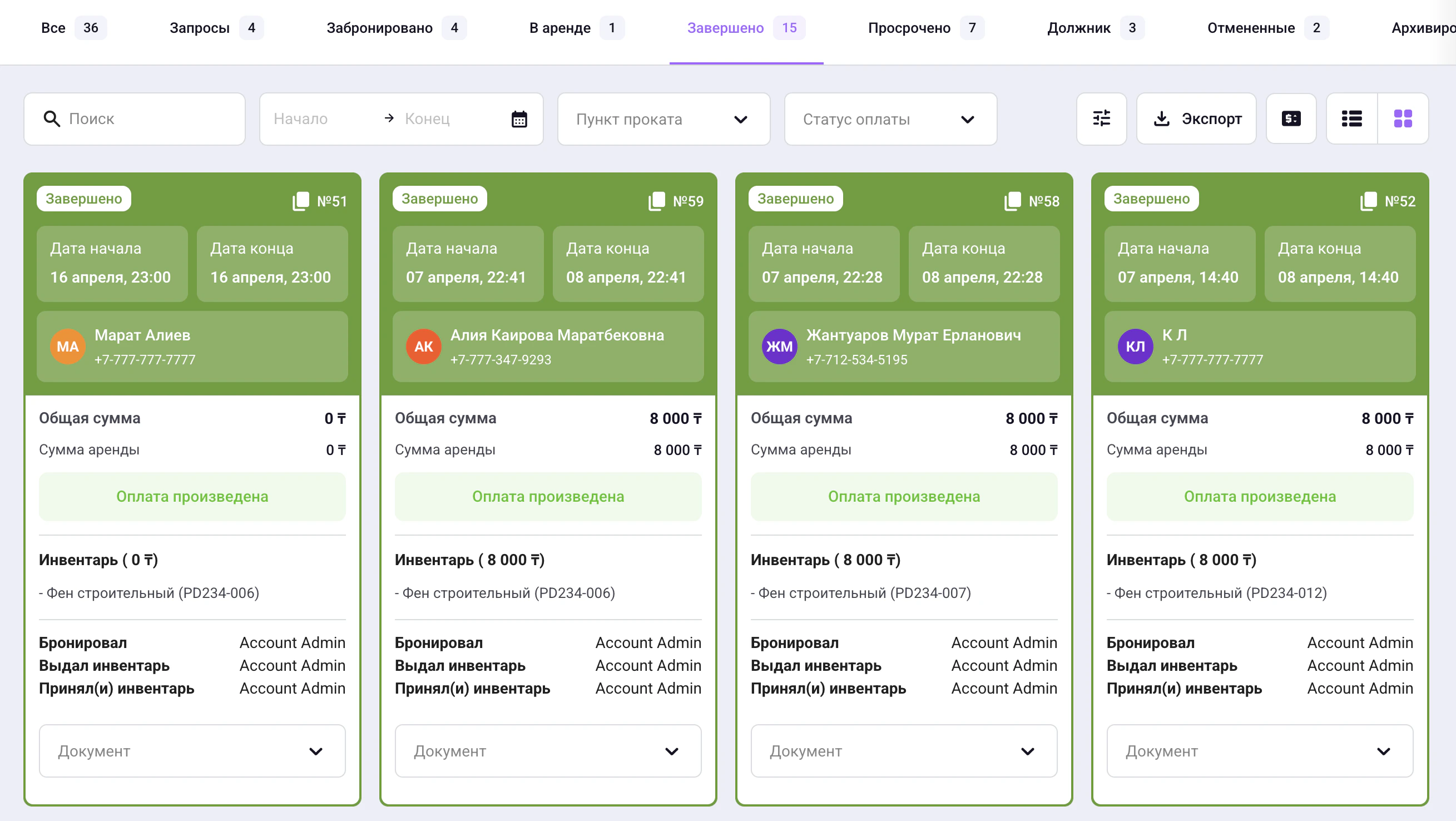Switch to list view layout
The width and height of the screenshot is (1456, 821).
(1351, 118)
